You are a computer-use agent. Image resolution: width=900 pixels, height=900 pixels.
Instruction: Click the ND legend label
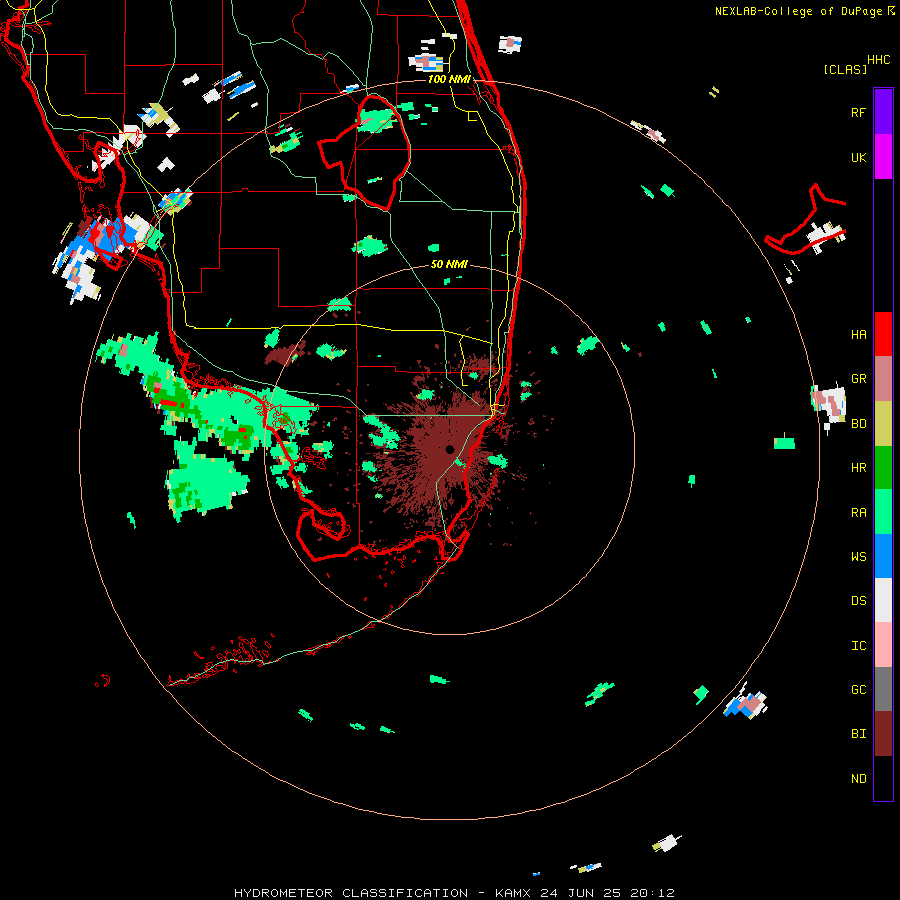pyautogui.click(x=858, y=778)
